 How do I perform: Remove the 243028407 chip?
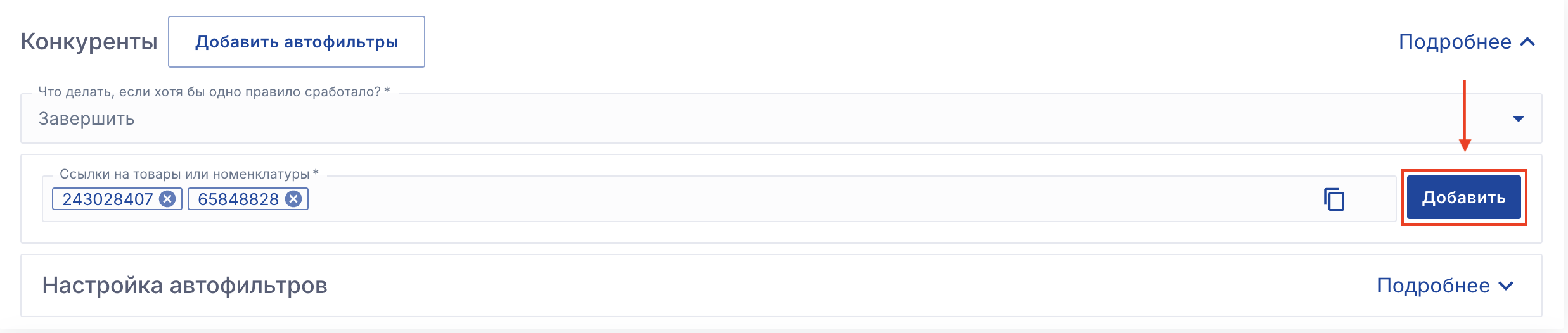pyautogui.click(x=167, y=199)
